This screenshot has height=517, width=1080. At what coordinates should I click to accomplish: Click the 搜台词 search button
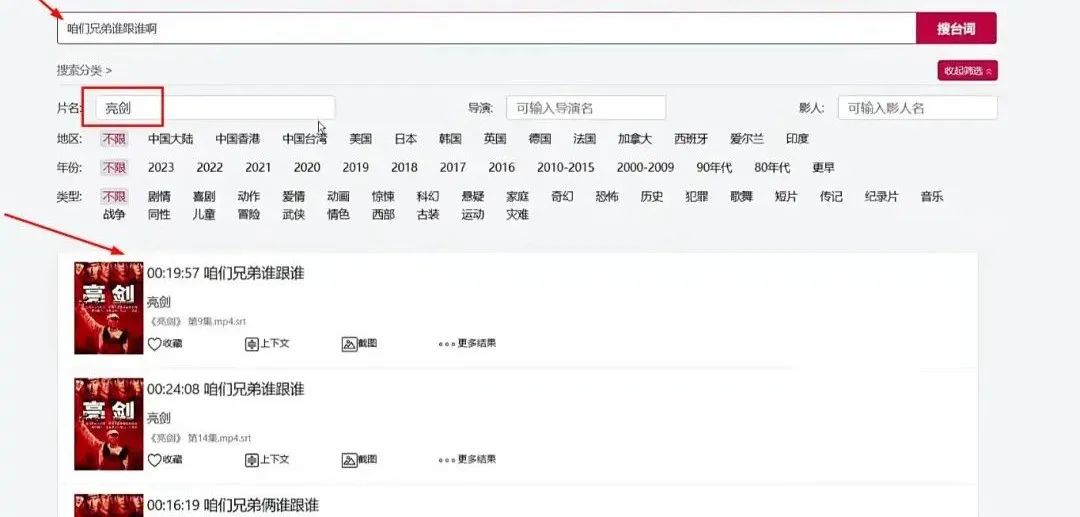(956, 28)
